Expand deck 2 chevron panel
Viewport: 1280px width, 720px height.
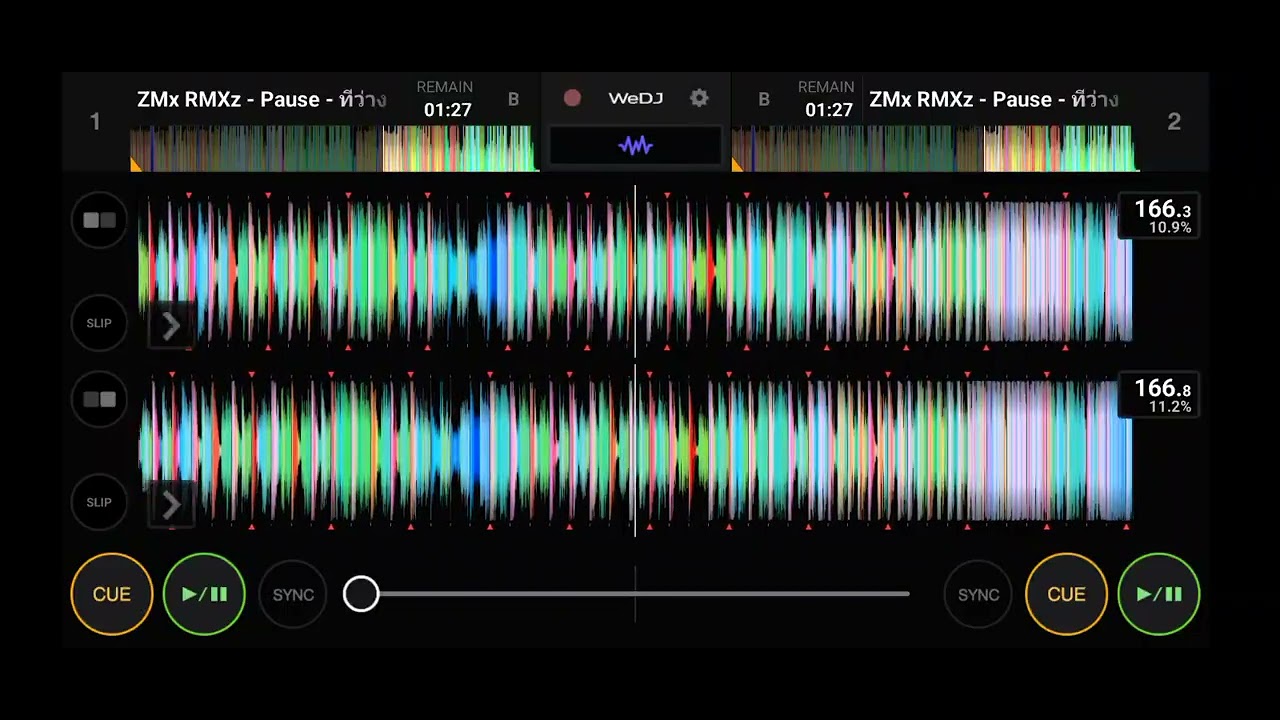(x=171, y=505)
